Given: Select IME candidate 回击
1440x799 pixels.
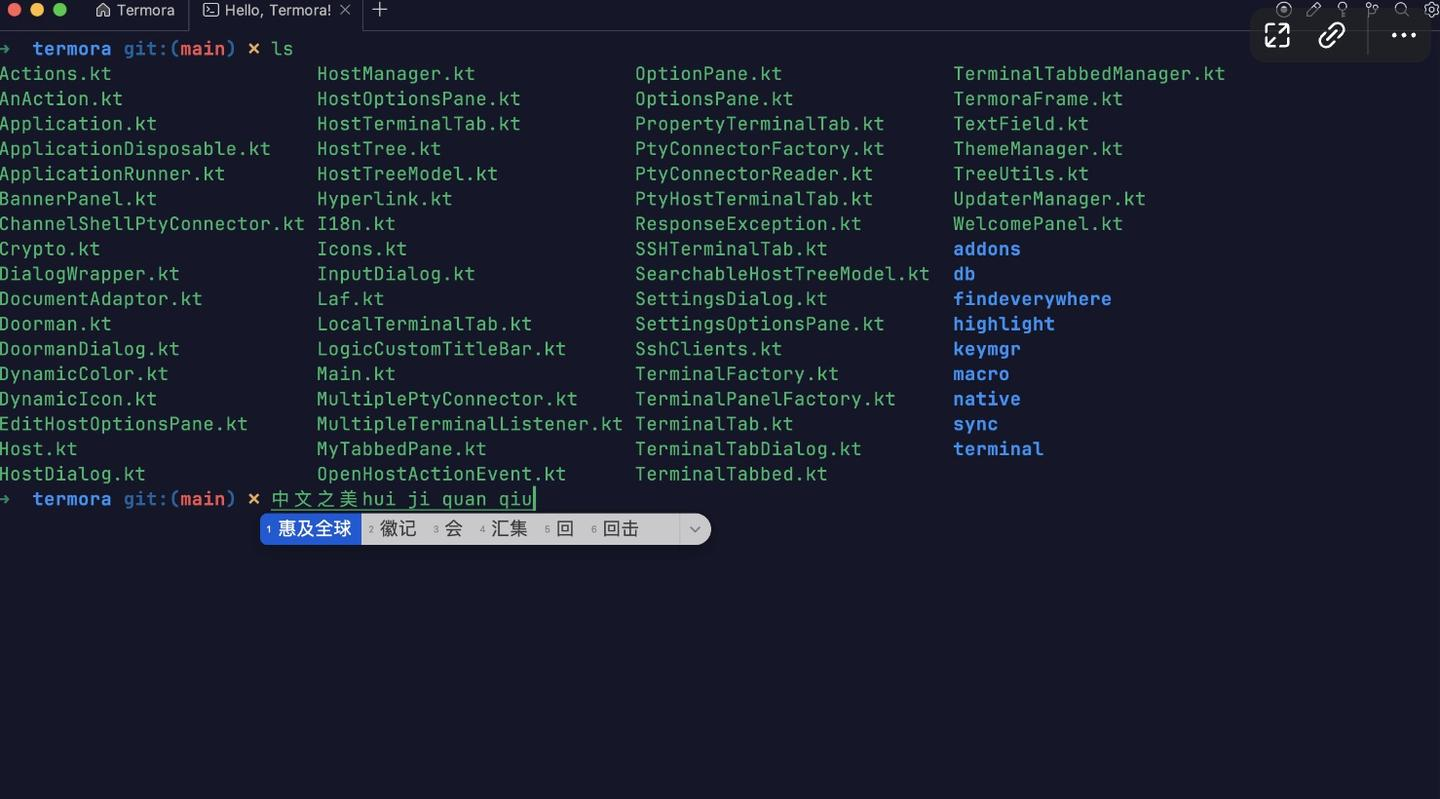Looking at the screenshot, I should (615, 529).
